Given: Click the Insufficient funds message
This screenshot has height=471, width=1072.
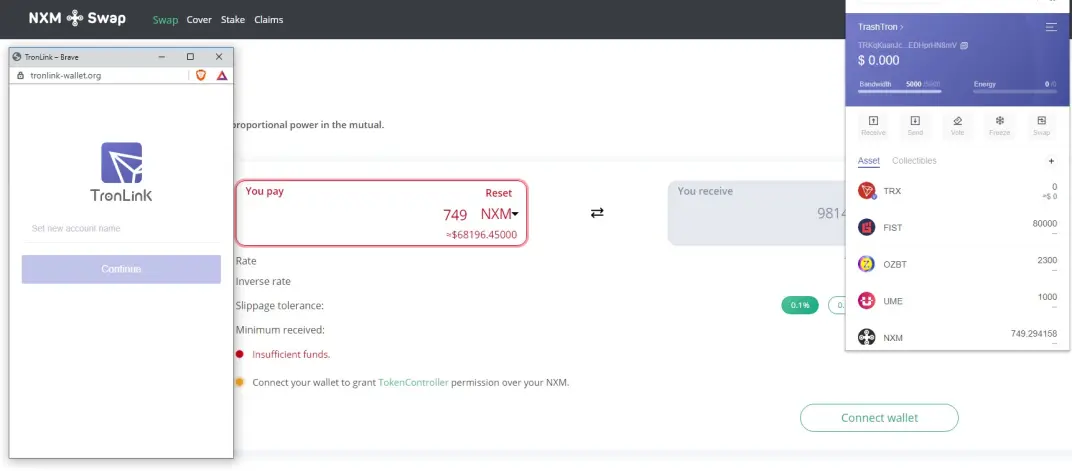Looking at the screenshot, I should point(291,355).
